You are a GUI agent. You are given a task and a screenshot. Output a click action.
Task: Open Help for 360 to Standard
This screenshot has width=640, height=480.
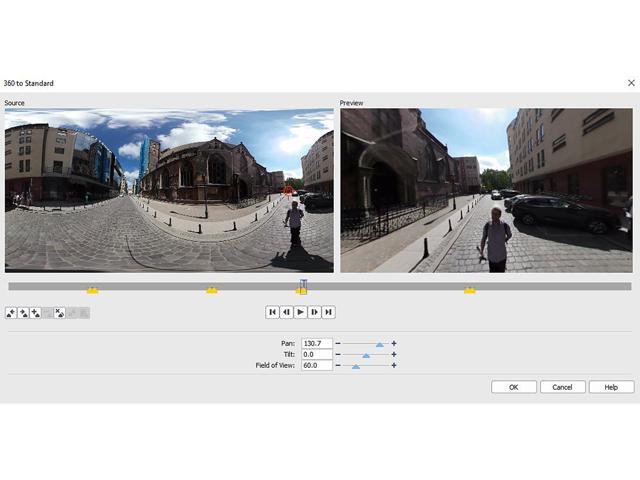(611, 387)
